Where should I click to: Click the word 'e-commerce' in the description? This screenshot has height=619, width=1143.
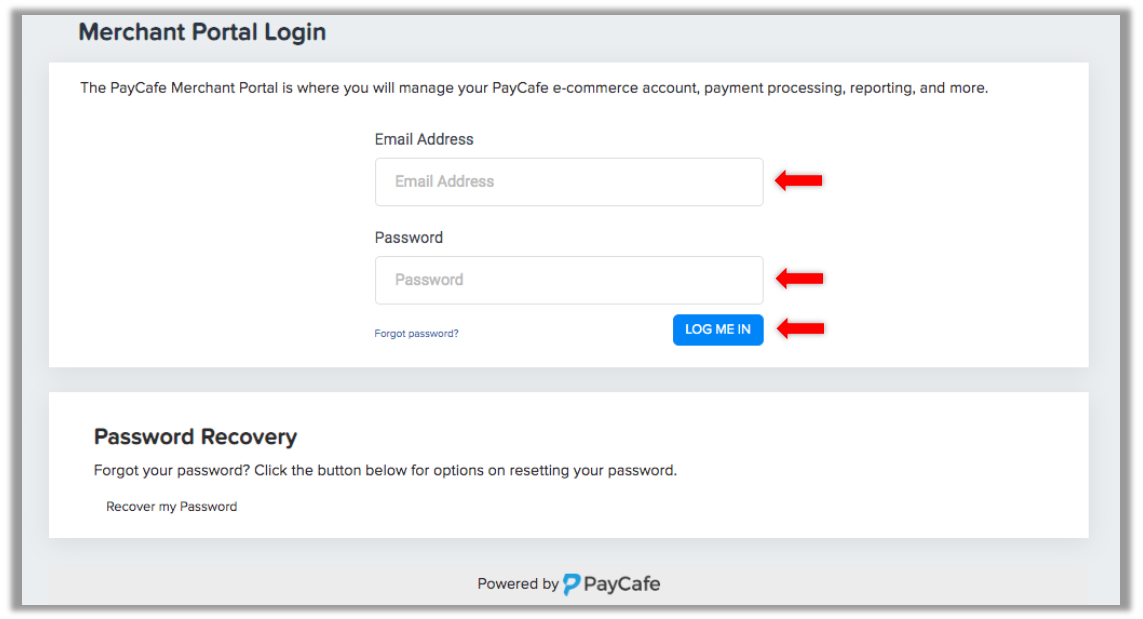[594, 88]
